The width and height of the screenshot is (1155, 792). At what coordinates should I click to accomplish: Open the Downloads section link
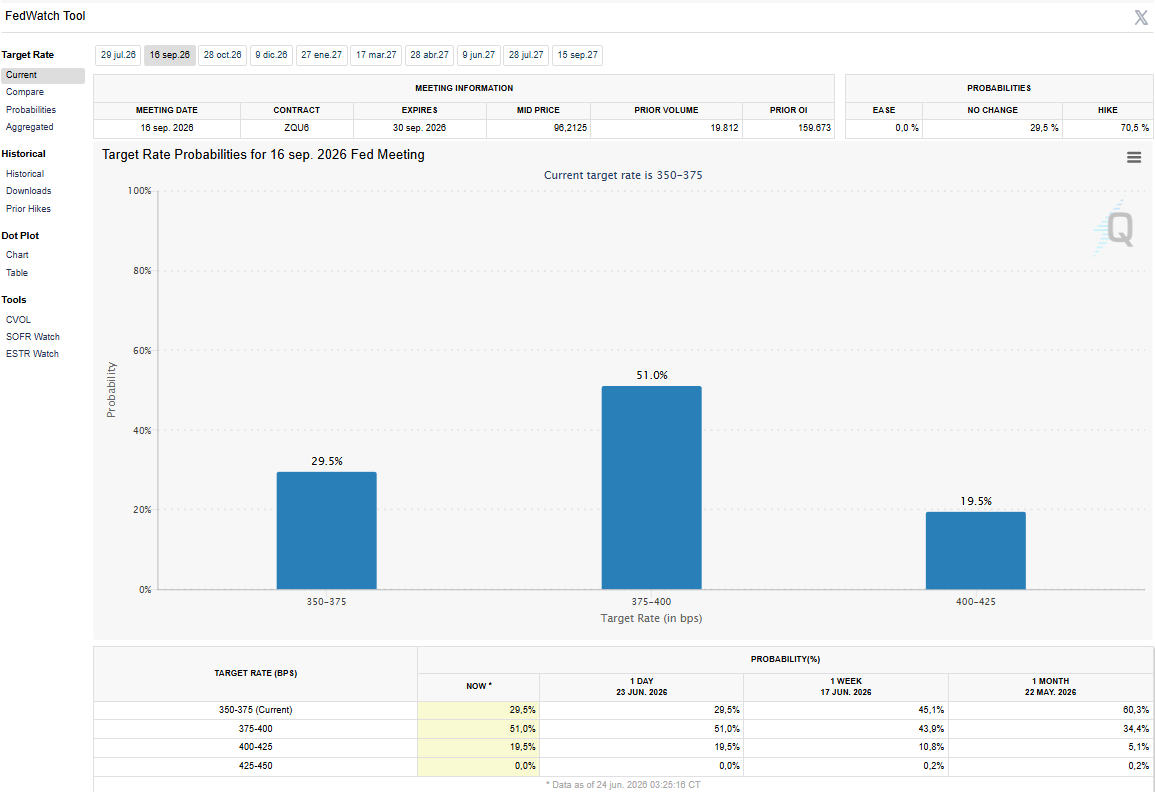tap(29, 191)
